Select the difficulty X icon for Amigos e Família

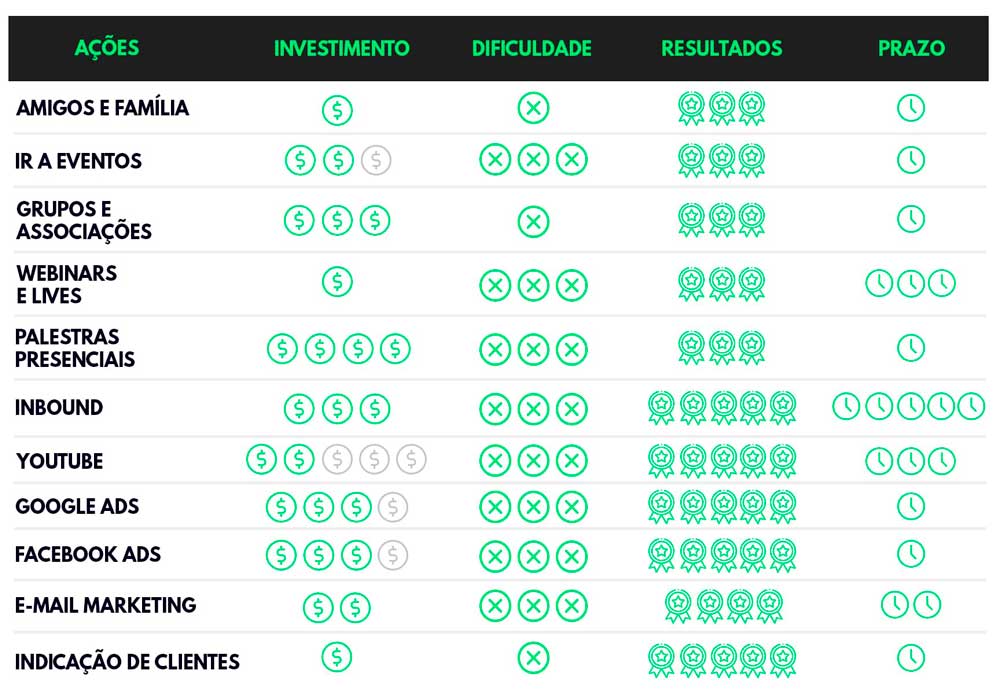pyautogui.click(x=533, y=108)
